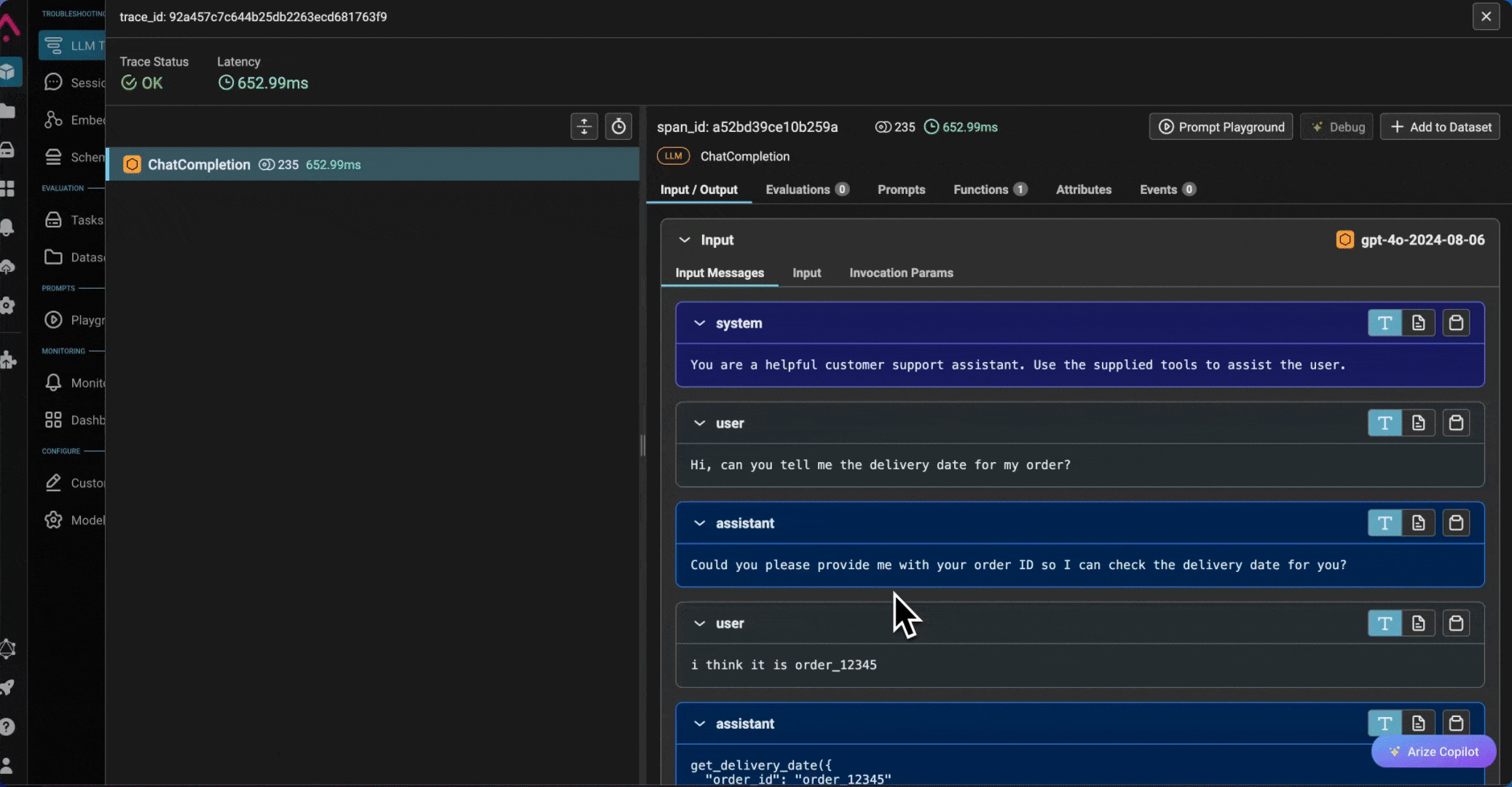
Task: Click the collapse-rows icon above the span tree
Action: pyautogui.click(x=584, y=127)
